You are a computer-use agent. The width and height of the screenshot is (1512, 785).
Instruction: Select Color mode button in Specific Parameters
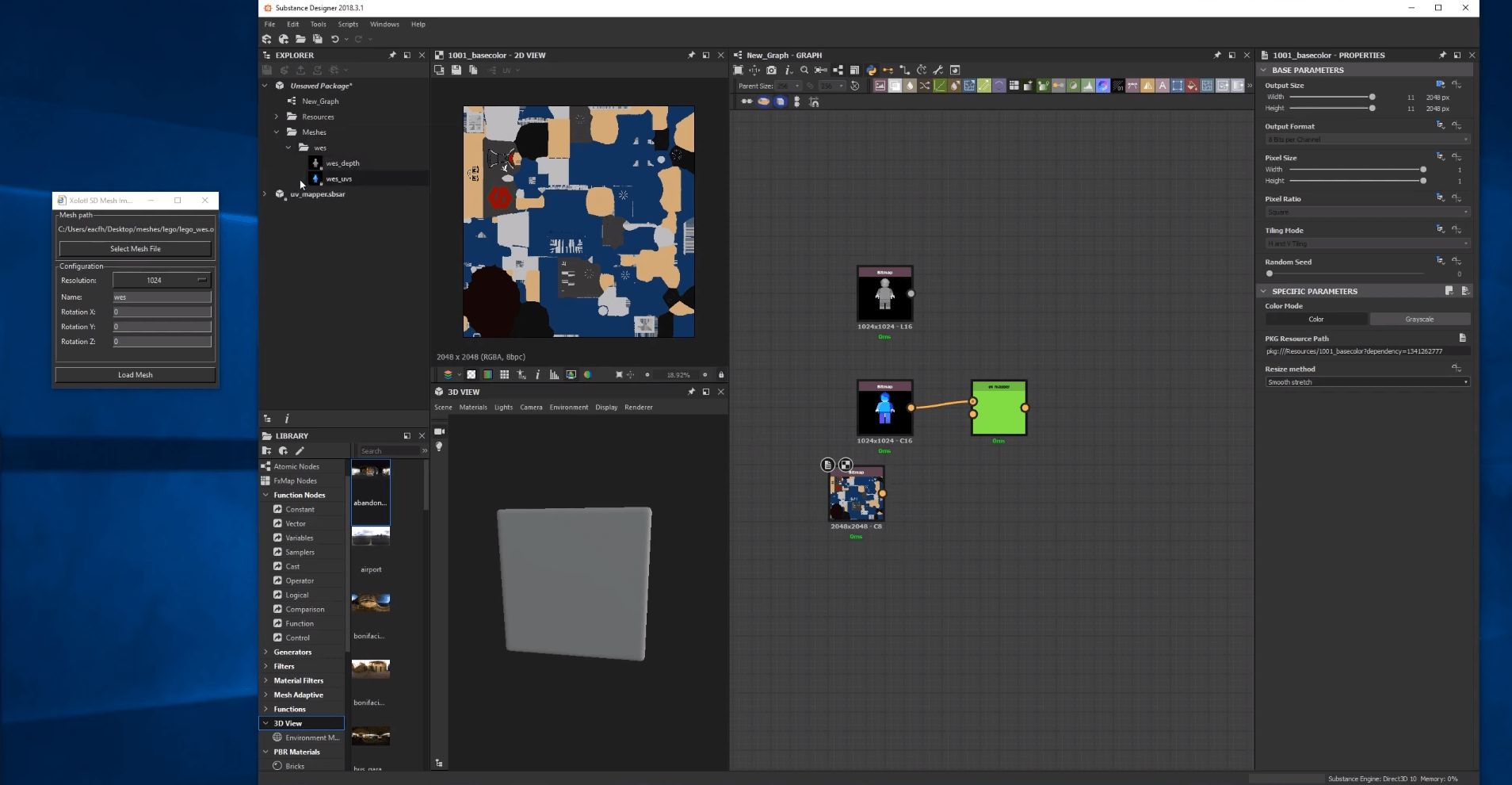[x=1316, y=319]
